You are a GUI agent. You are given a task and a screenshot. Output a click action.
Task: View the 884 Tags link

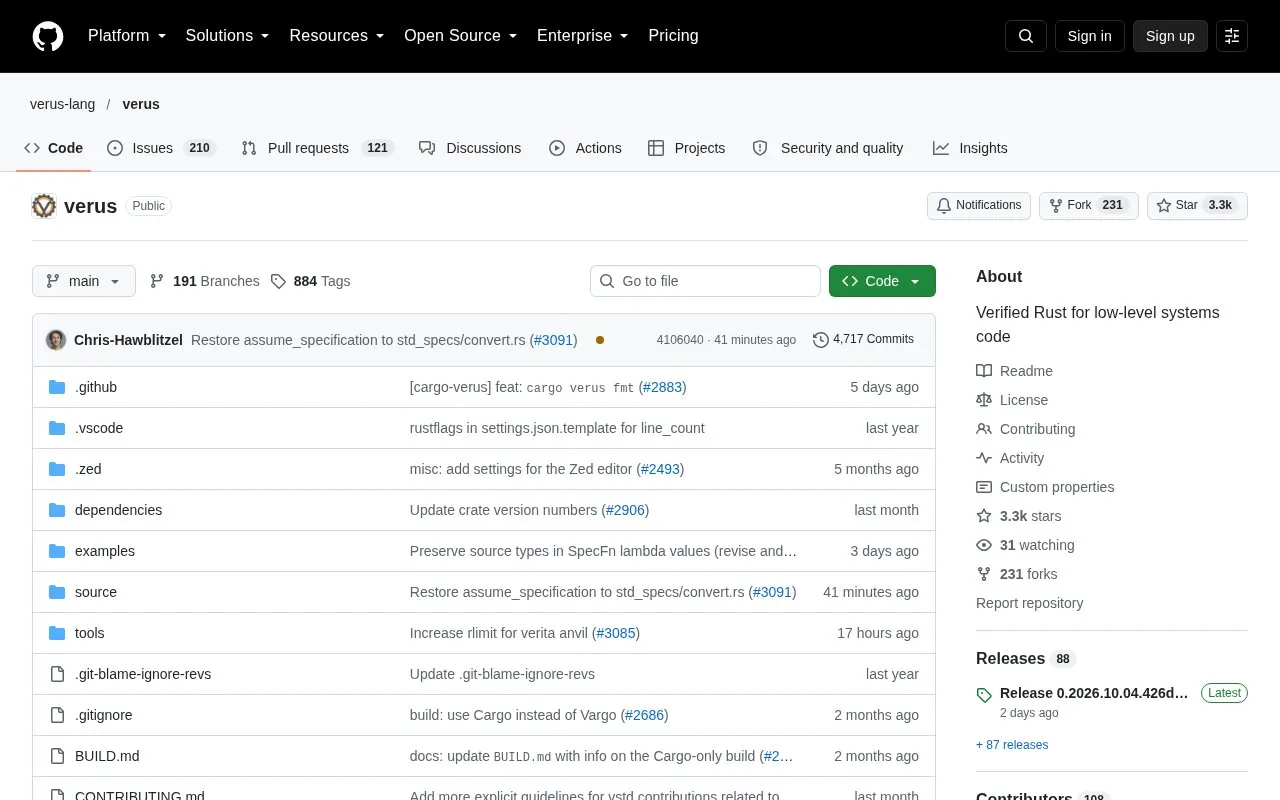tap(311, 281)
